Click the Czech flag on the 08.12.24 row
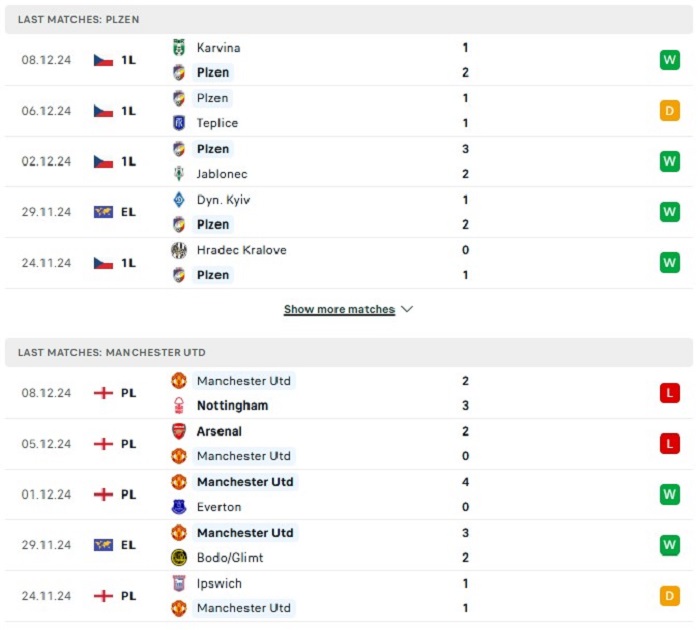This screenshot has height=630, width=700. point(103,60)
